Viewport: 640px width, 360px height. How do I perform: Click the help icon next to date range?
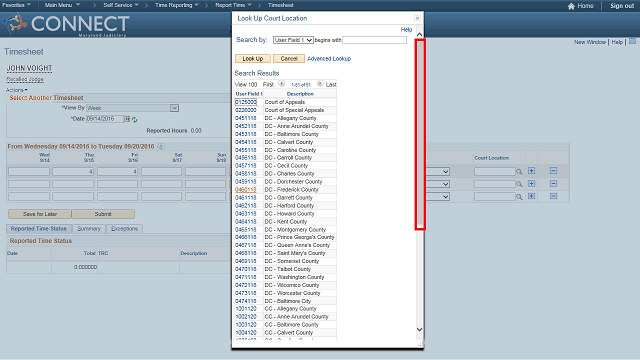click(x=161, y=147)
